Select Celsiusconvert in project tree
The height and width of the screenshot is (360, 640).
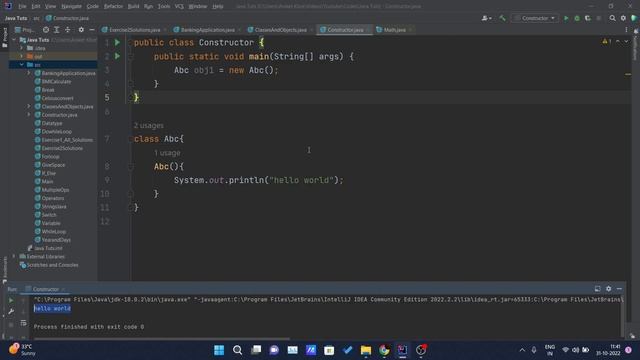click(57, 98)
